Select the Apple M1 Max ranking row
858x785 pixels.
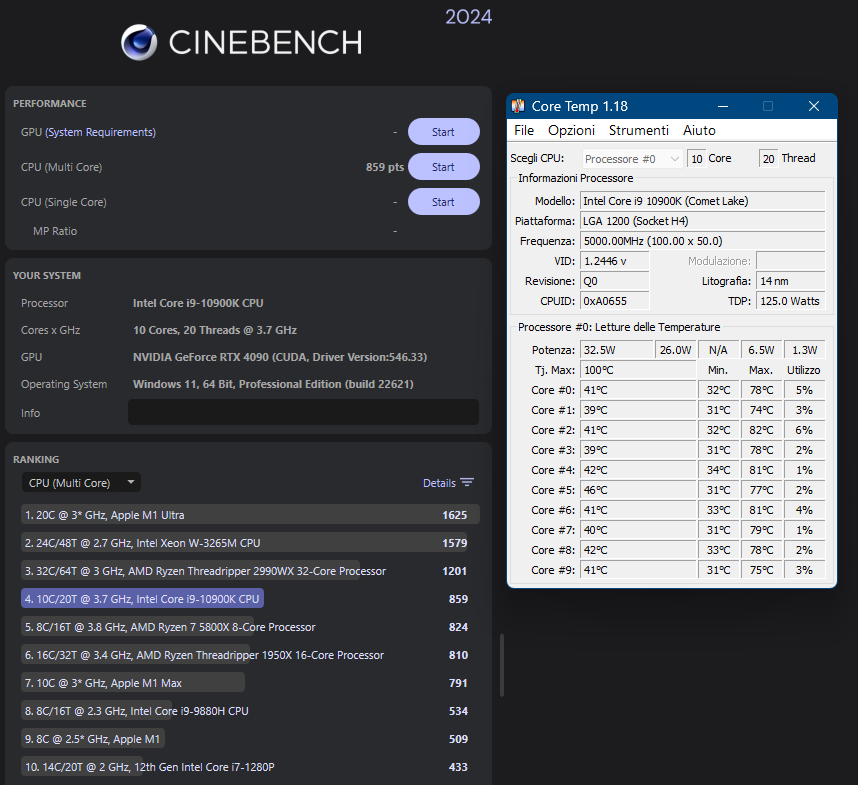click(x=250, y=683)
